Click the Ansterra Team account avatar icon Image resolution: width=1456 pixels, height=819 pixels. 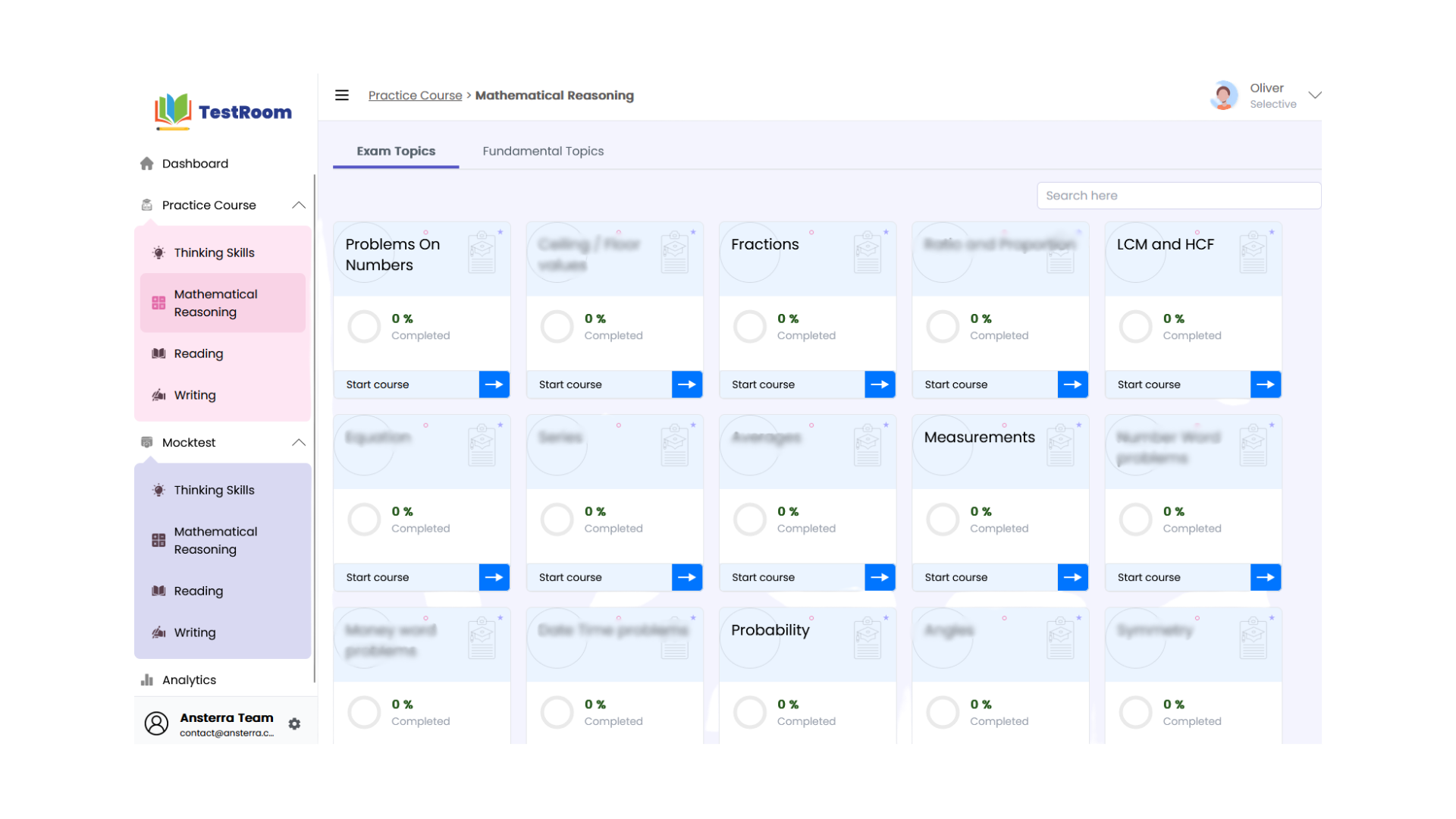pyautogui.click(x=157, y=723)
